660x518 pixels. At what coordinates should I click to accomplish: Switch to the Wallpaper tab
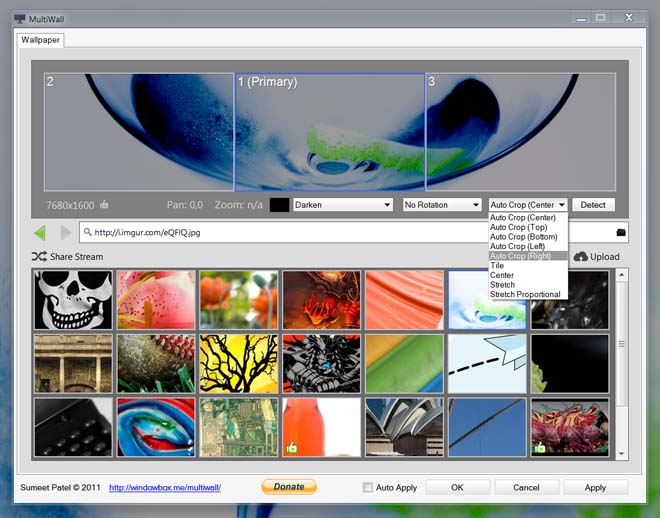(x=40, y=40)
